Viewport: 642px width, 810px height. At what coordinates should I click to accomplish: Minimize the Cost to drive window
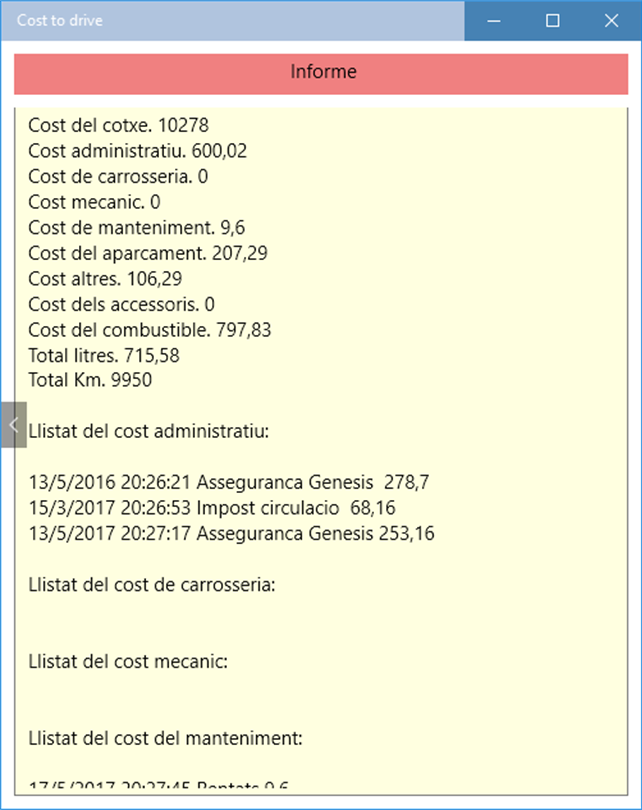493,20
